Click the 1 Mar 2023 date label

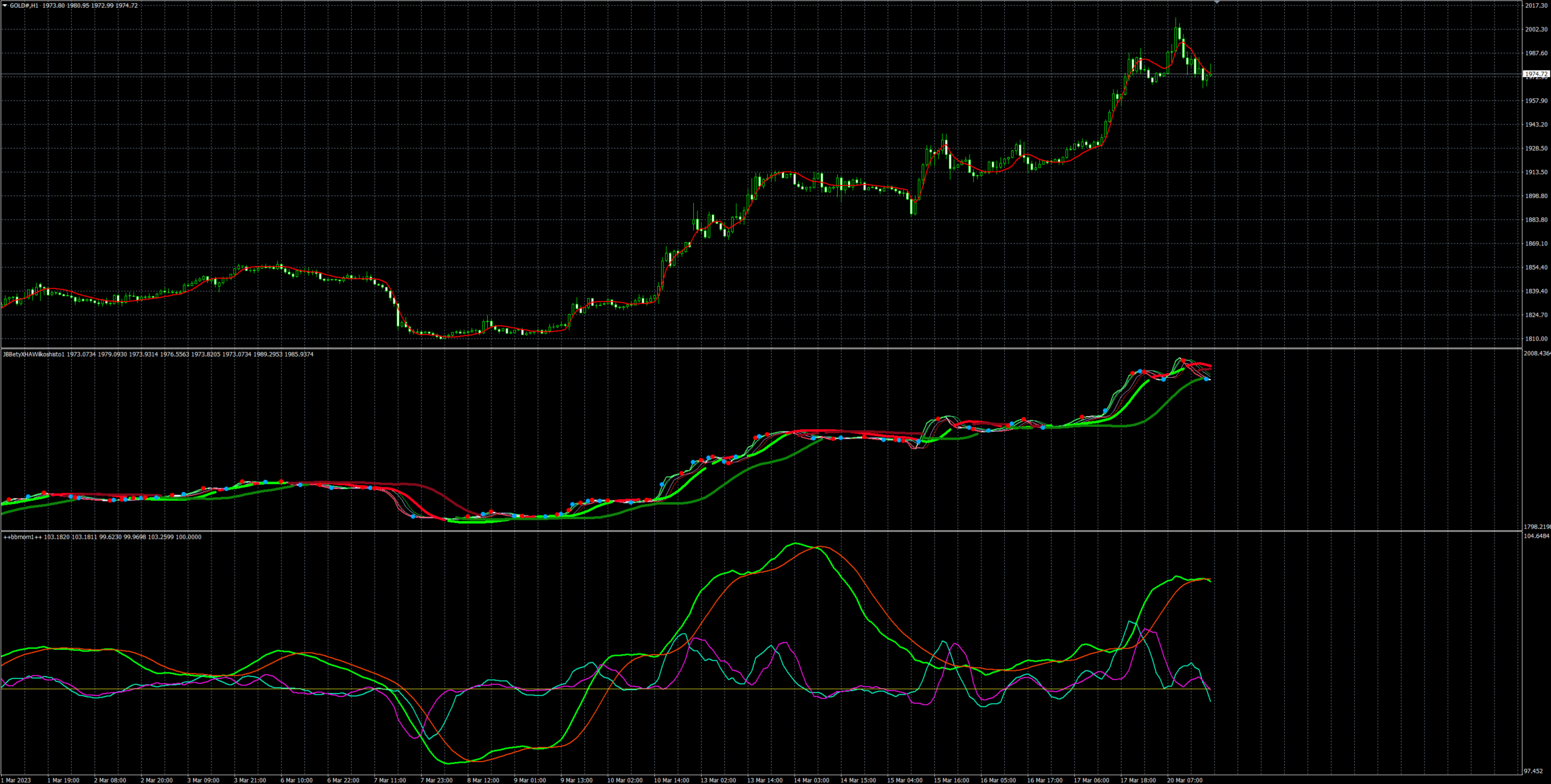point(16,780)
